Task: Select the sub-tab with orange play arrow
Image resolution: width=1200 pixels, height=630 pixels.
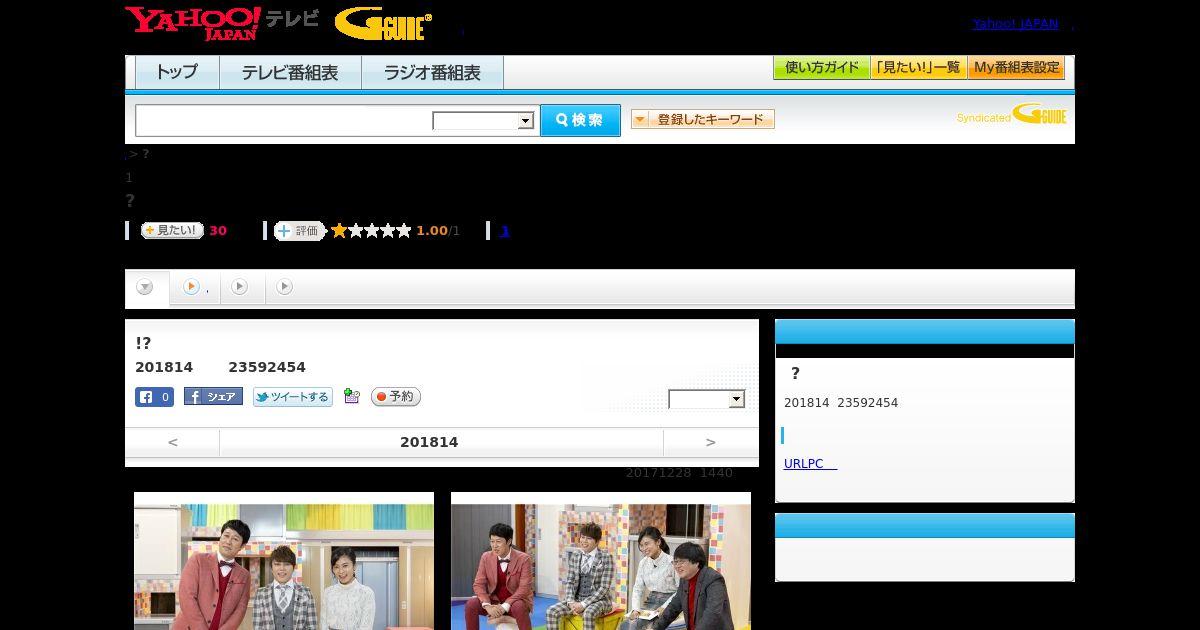Action: (x=195, y=288)
